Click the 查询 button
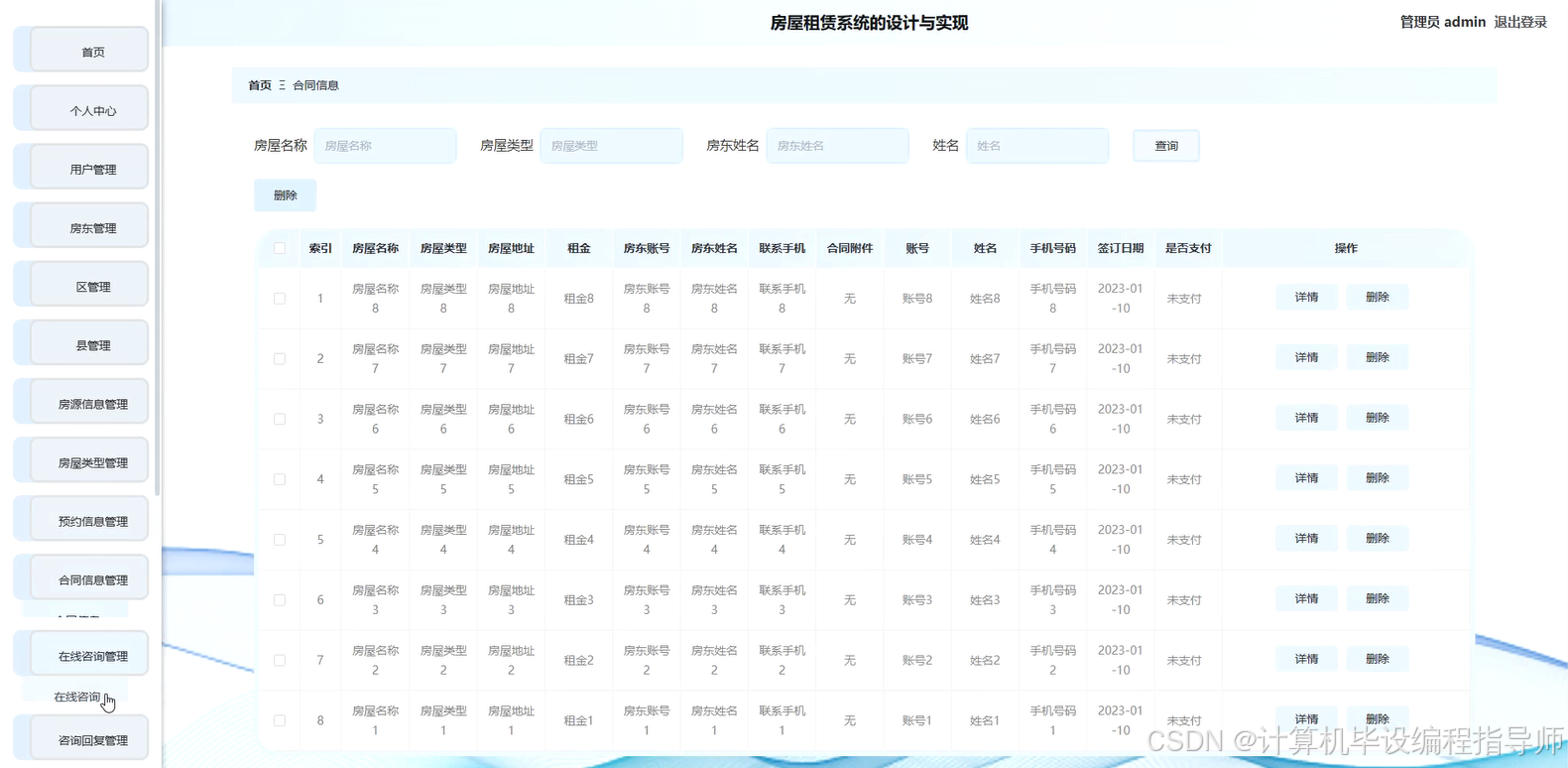 click(1166, 146)
